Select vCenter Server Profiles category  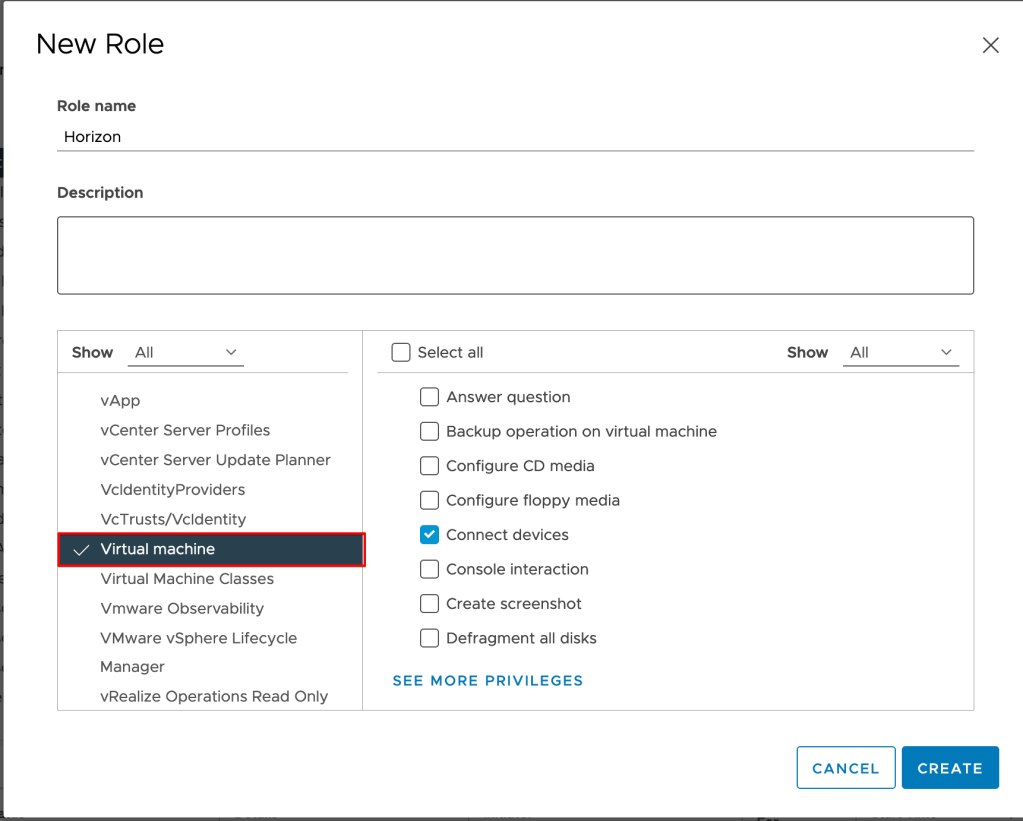(x=185, y=430)
